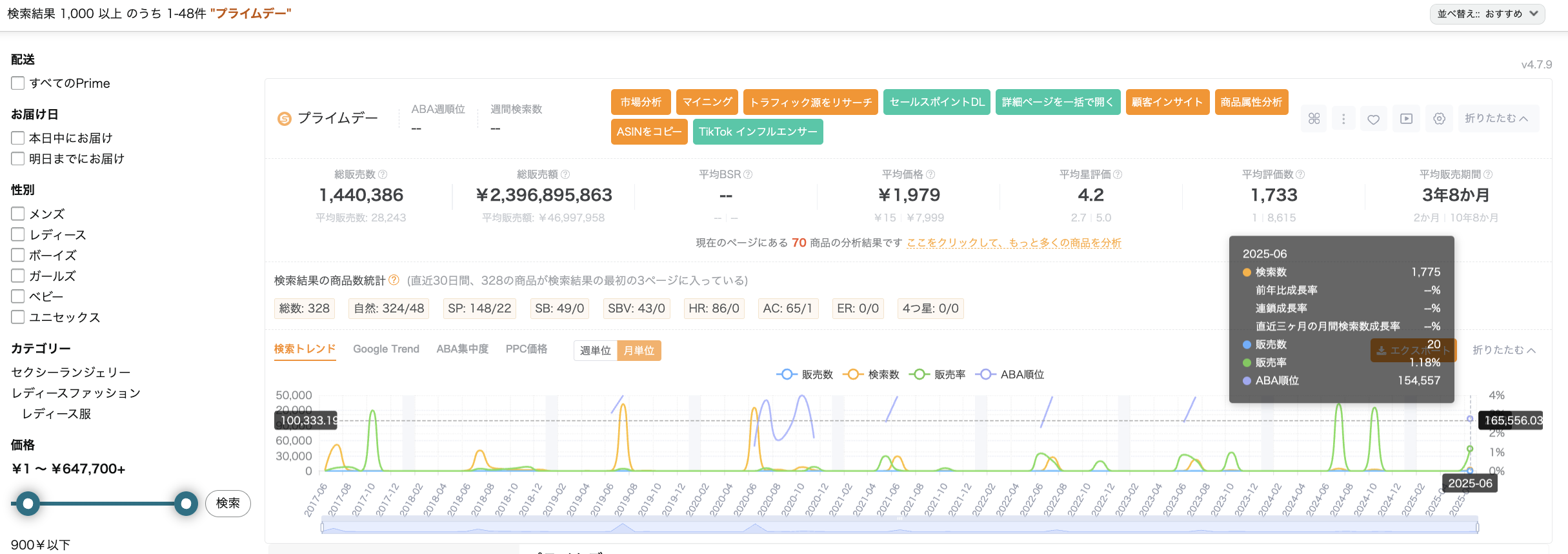Click help icon next to 総販売数
This screenshot has width=1568, height=554.
click(383, 174)
